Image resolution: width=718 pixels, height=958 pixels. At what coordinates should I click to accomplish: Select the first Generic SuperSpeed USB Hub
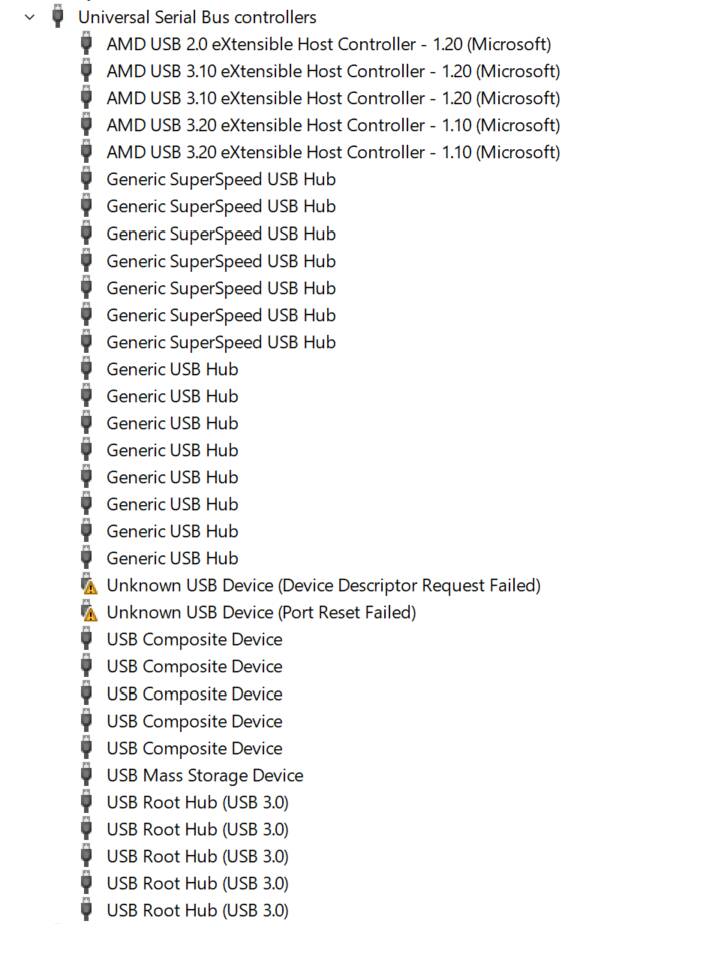221,179
